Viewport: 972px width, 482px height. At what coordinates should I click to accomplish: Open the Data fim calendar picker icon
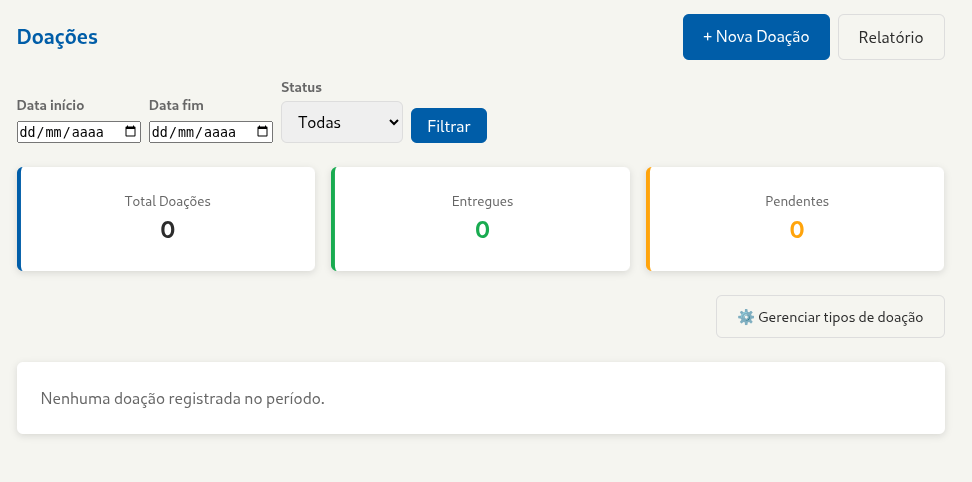[x=262, y=131]
